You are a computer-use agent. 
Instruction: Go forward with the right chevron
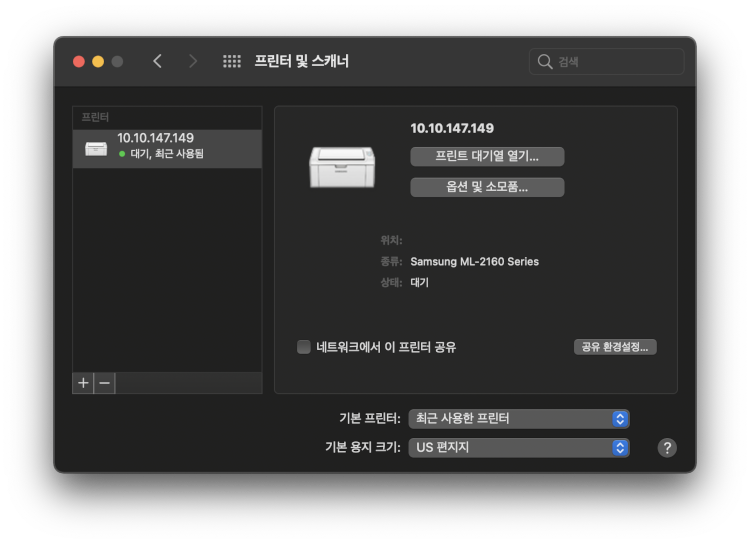pos(193,61)
